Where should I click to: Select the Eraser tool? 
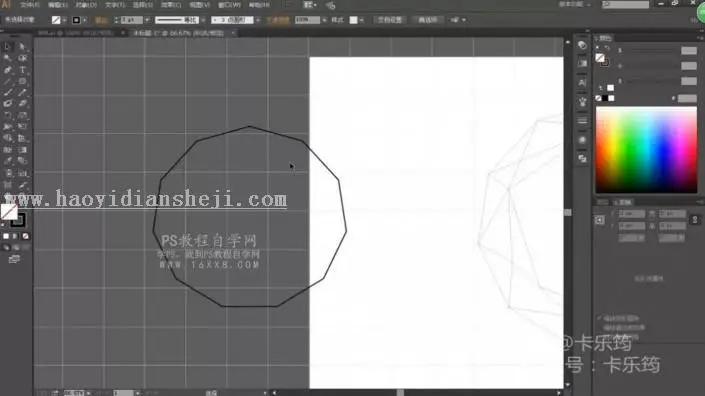(22, 104)
